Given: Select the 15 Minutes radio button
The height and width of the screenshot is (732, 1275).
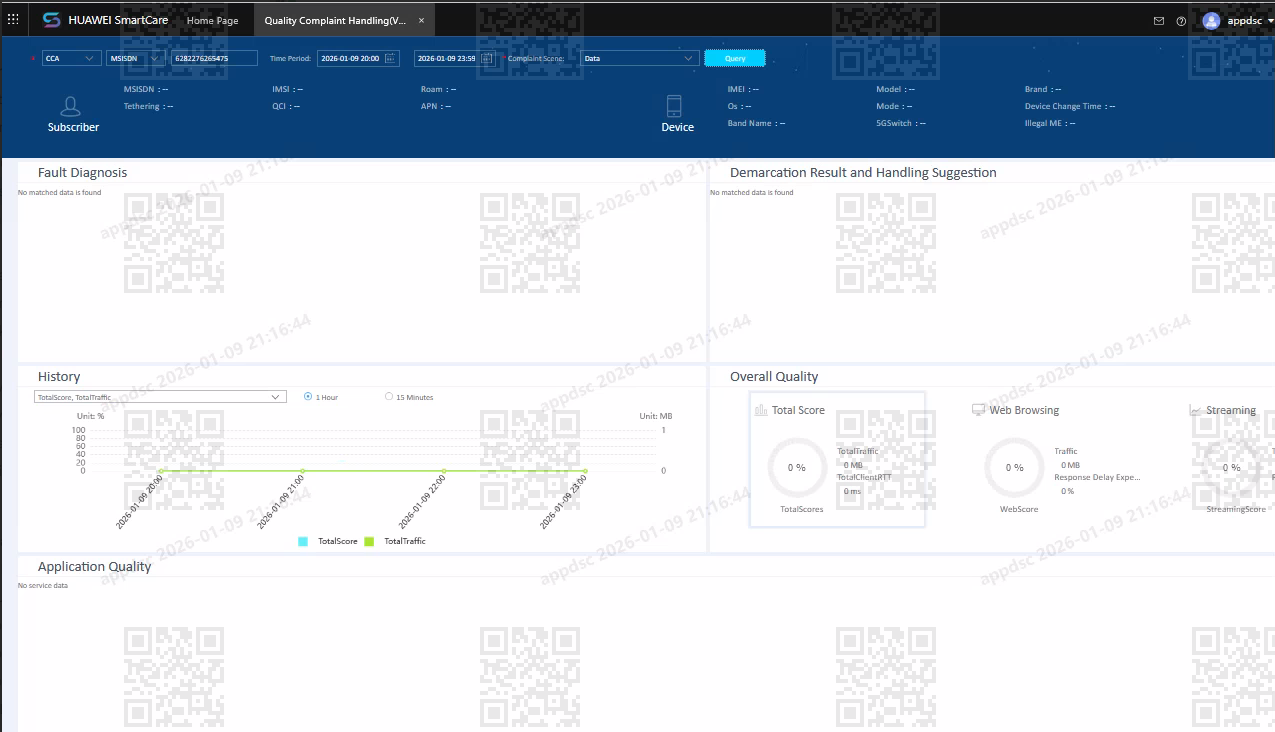Looking at the screenshot, I should (x=389, y=397).
